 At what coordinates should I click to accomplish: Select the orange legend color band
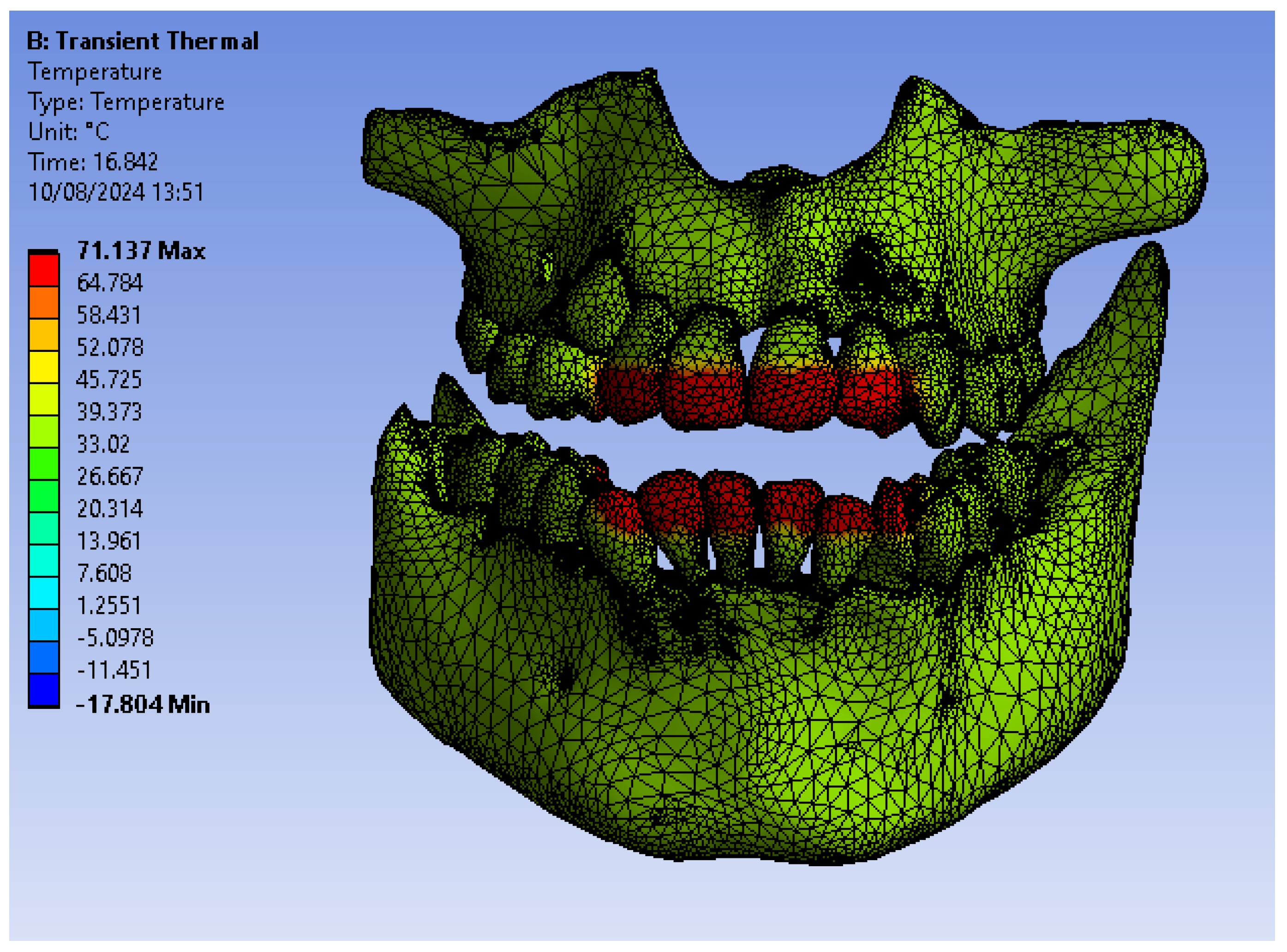coord(44,302)
